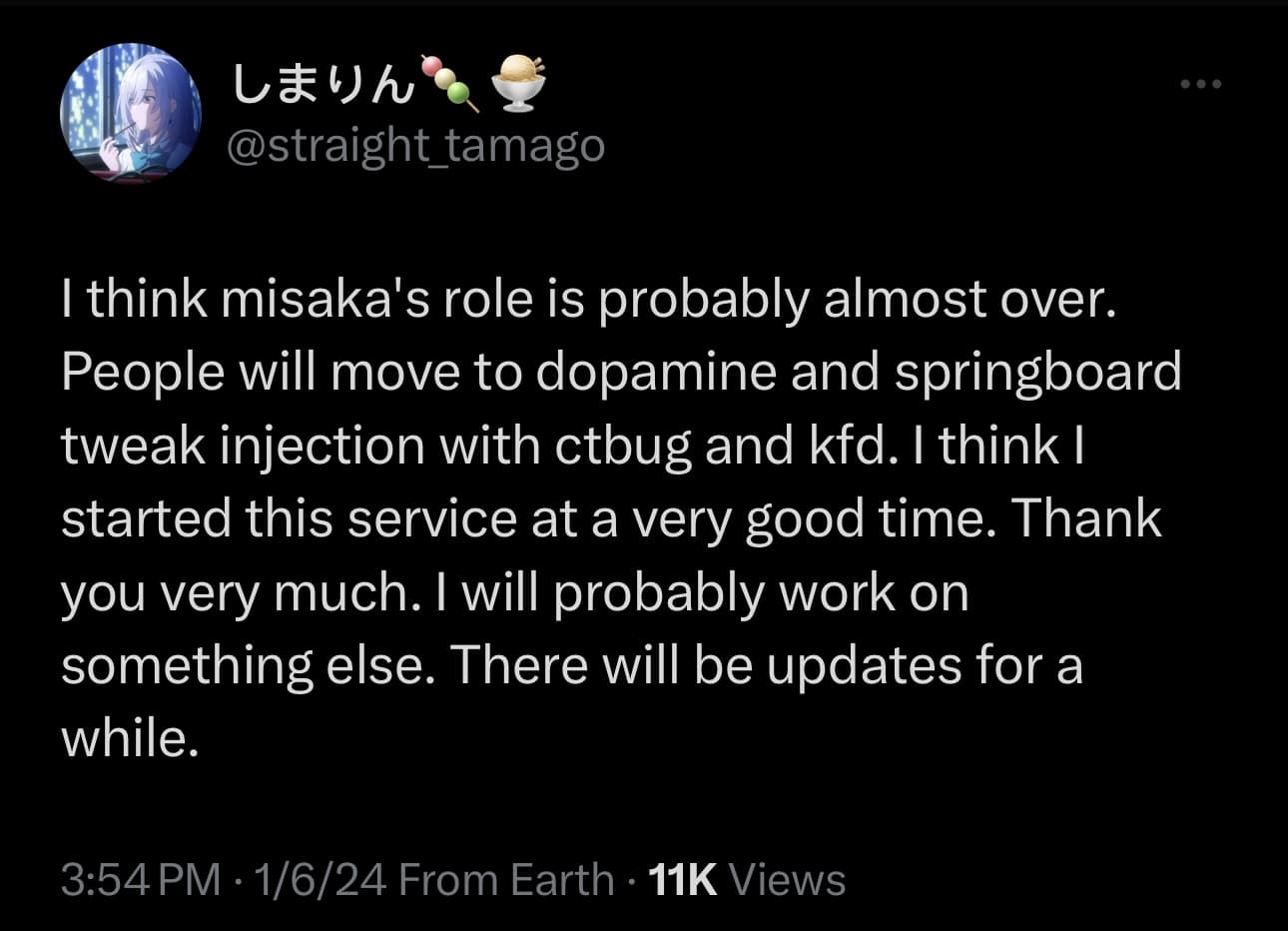Open the three-dot more options menu
1288x931 pixels.
[x=1200, y=85]
